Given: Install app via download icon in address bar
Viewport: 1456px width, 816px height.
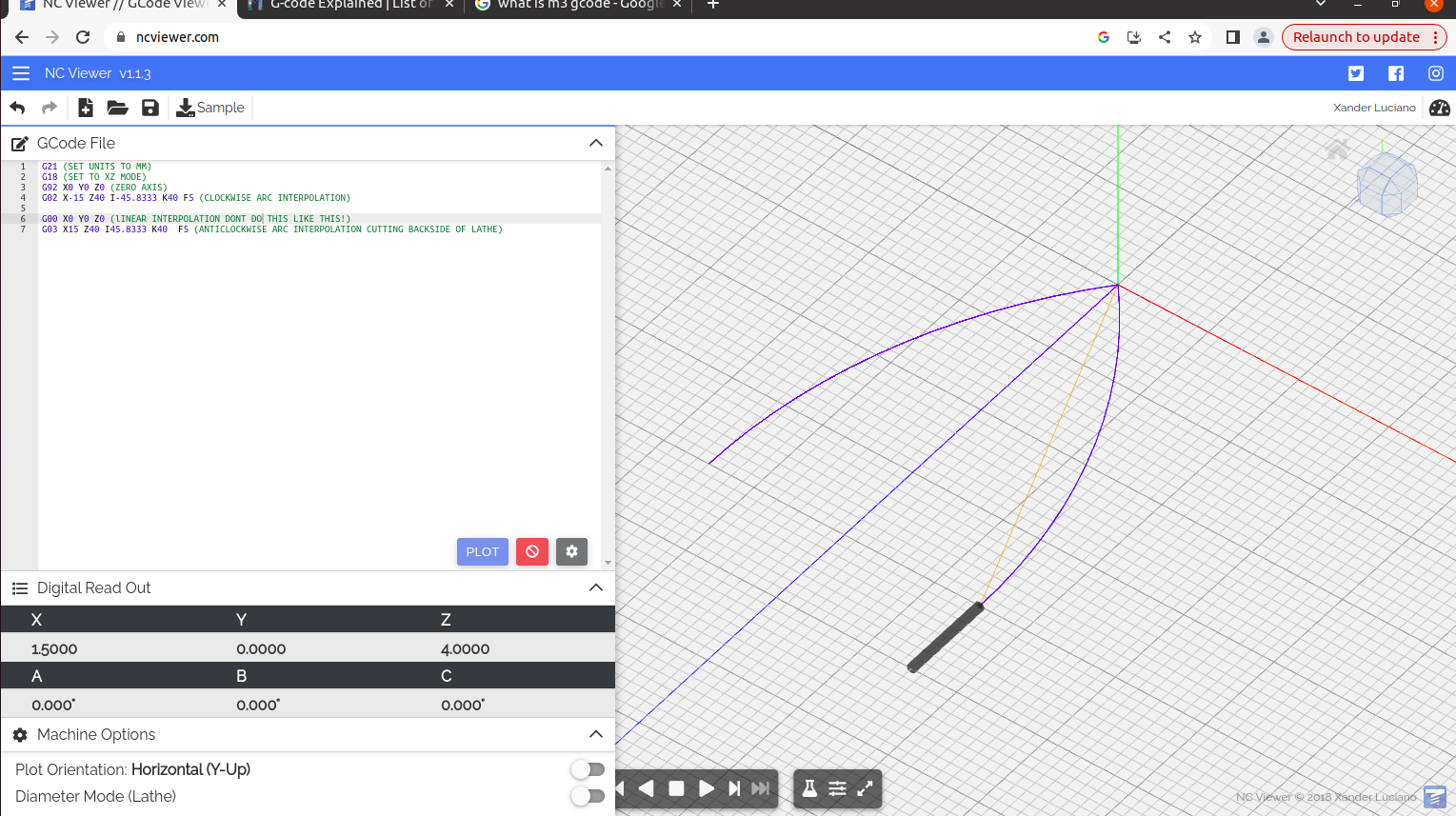Looking at the screenshot, I should (x=1133, y=37).
